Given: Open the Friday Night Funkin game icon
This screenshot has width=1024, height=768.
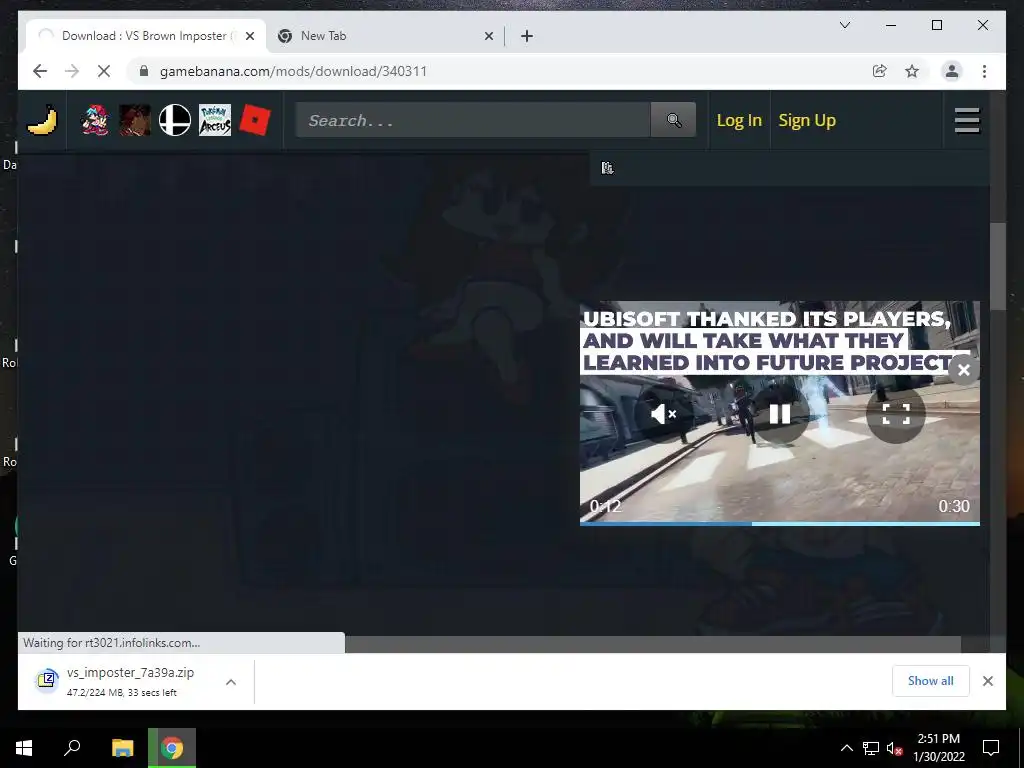Looking at the screenshot, I should [95, 120].
